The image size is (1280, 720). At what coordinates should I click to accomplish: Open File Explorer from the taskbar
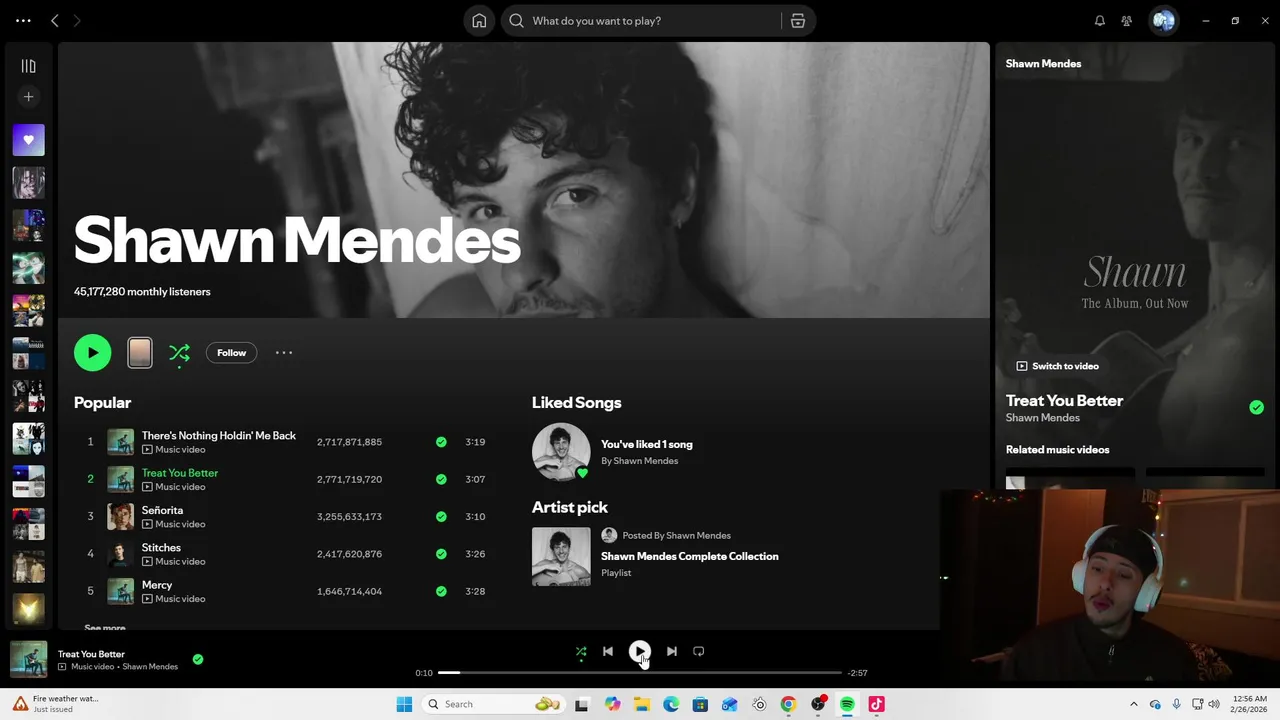pyautogui.click(x=642, y=704)
